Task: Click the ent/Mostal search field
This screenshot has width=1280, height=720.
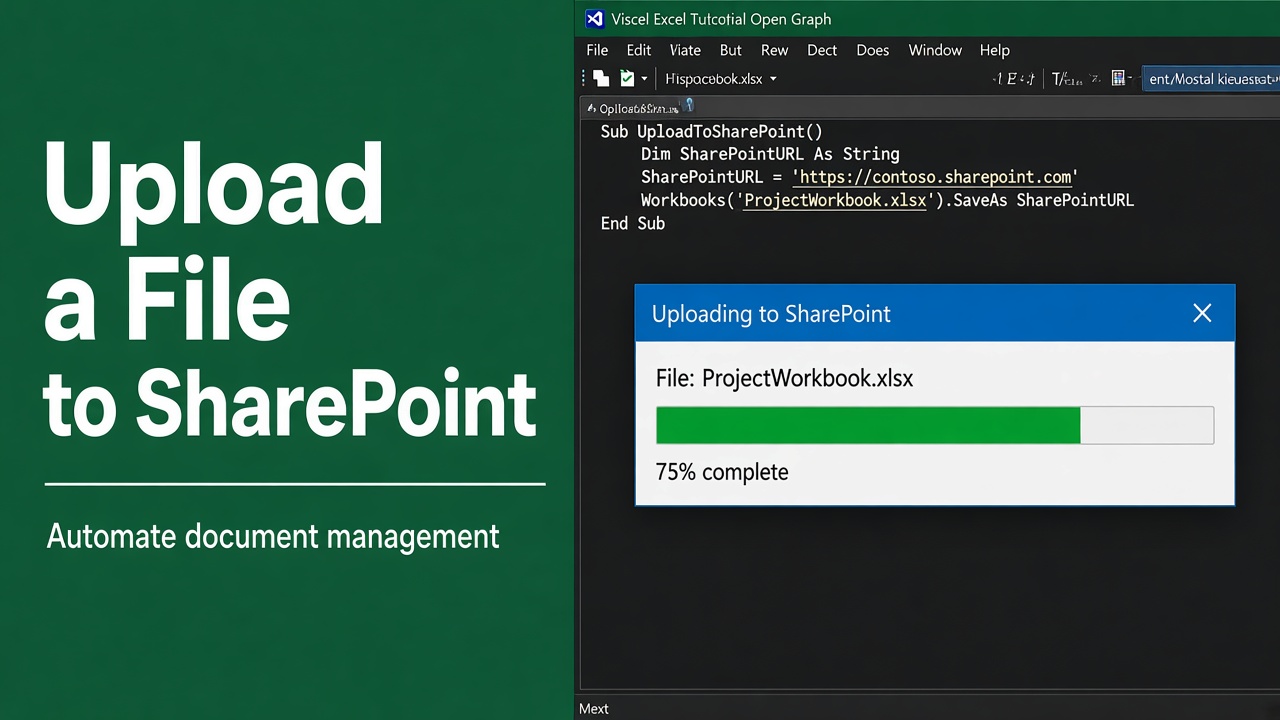Action: point(1211,79)
